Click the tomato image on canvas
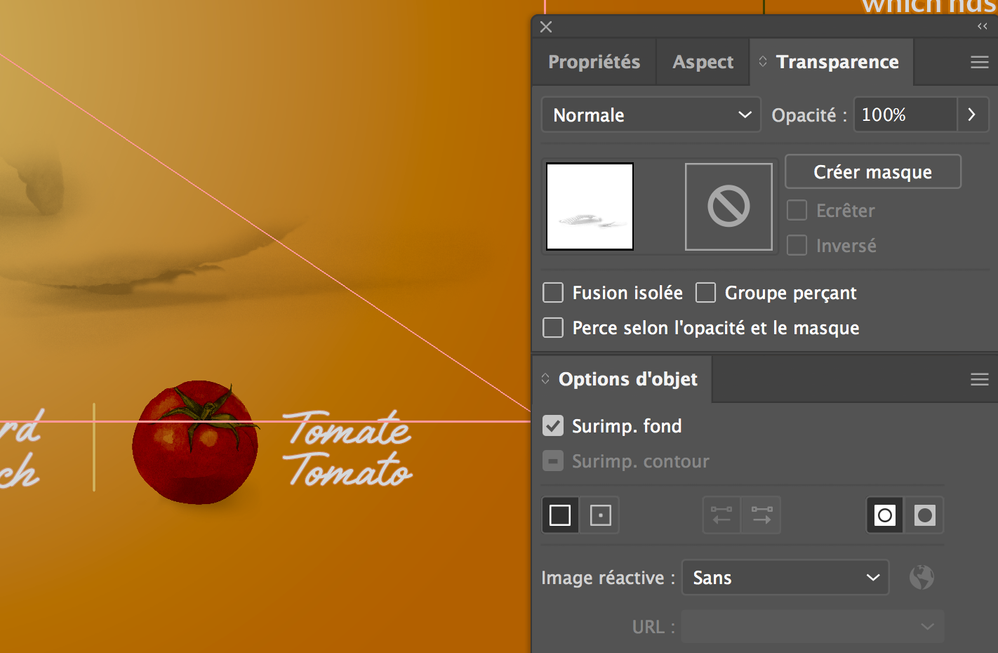The height and width of the screenshot is (653, 998). tap(195, 442)
